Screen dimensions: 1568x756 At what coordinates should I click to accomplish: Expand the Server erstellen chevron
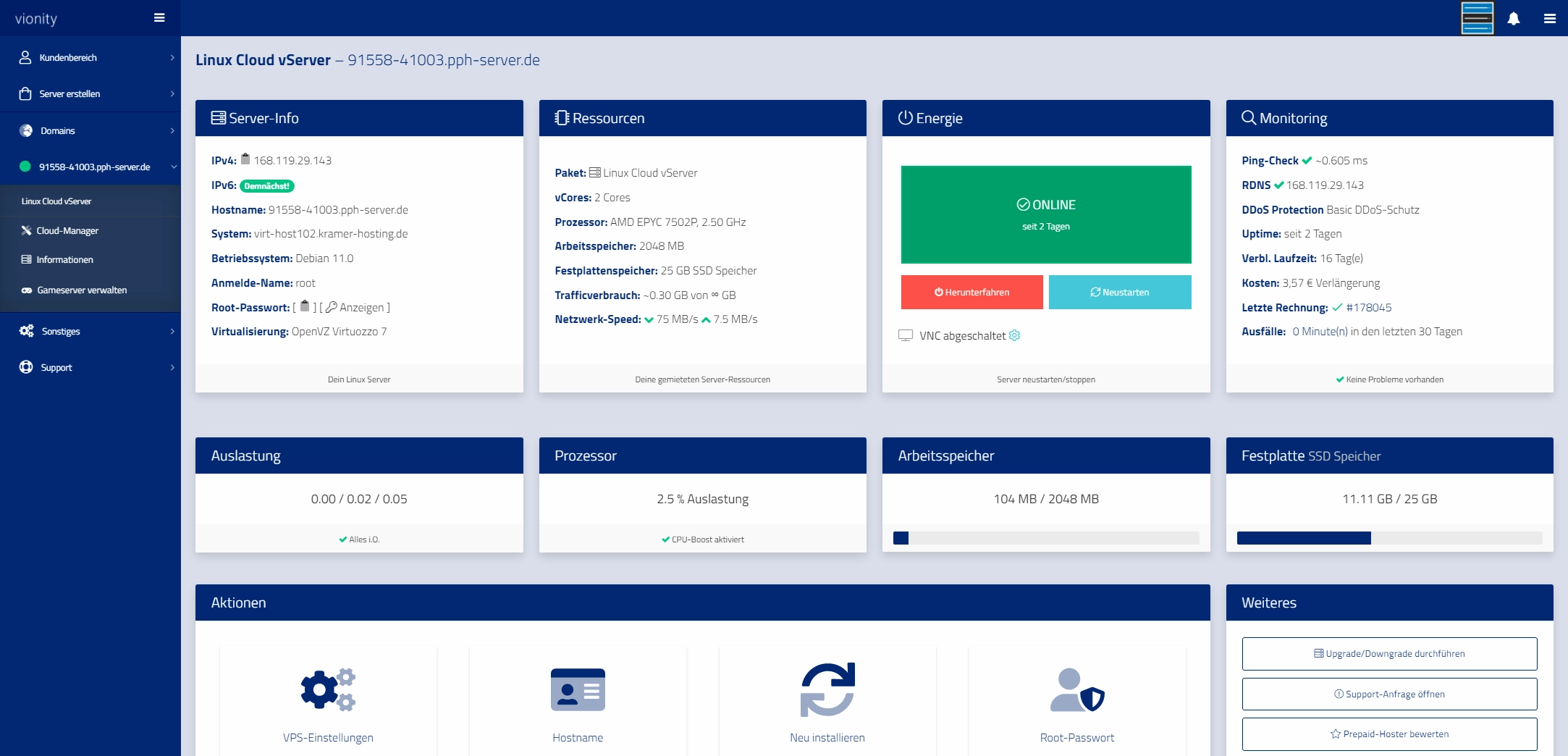[x=172, y=93]
